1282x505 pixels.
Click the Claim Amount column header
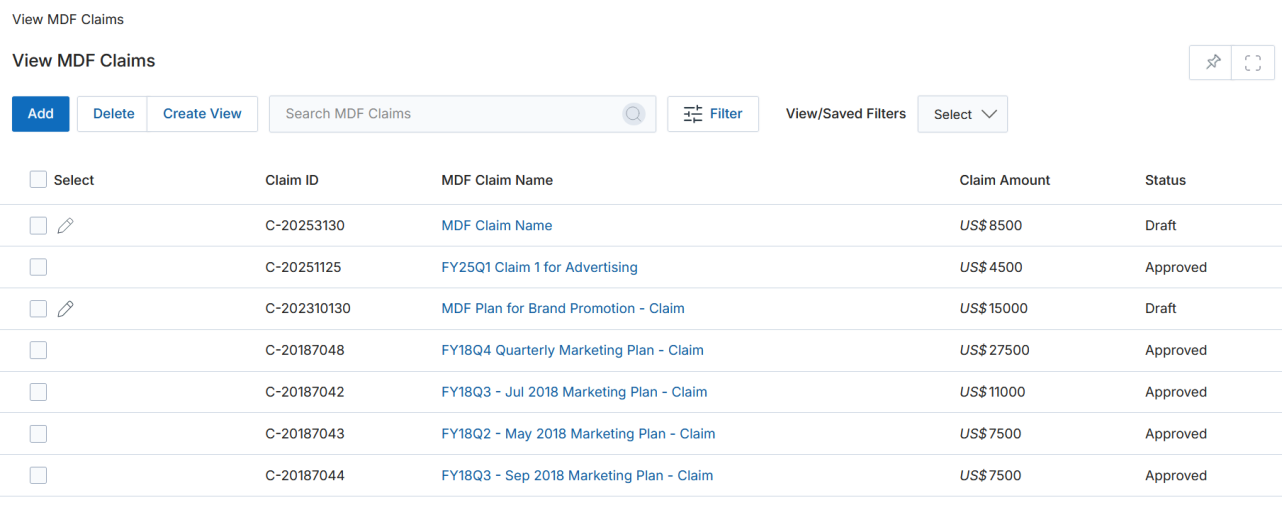pyautogui.click(x=1005, y=180)
